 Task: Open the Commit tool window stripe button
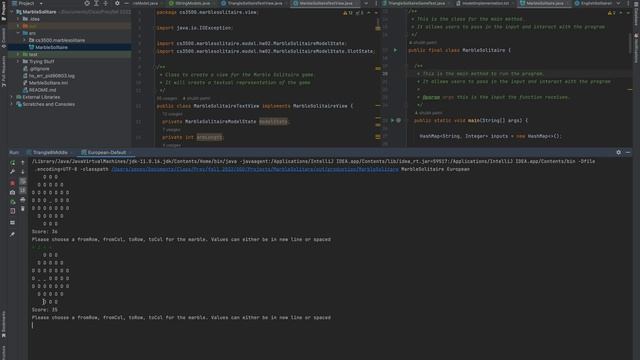click(4, 38)
